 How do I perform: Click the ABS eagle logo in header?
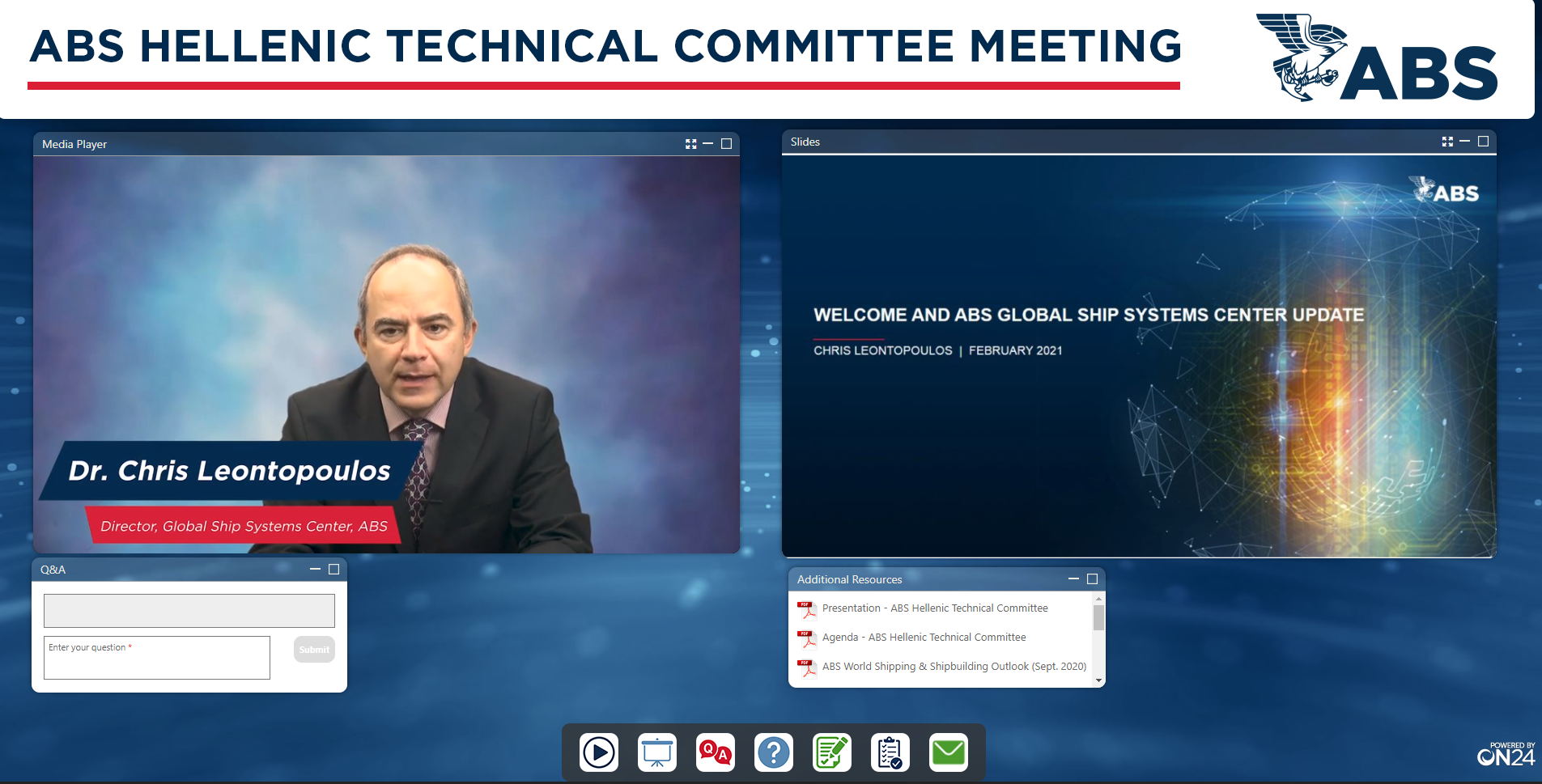(1376, 58)
